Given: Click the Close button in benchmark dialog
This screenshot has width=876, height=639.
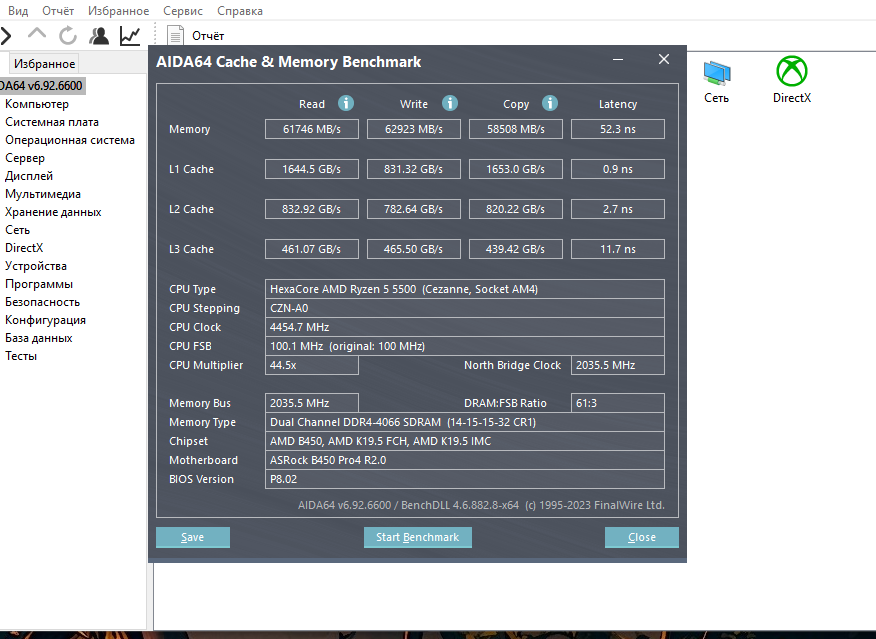Looking at the screenshot, I should [641, 537].
